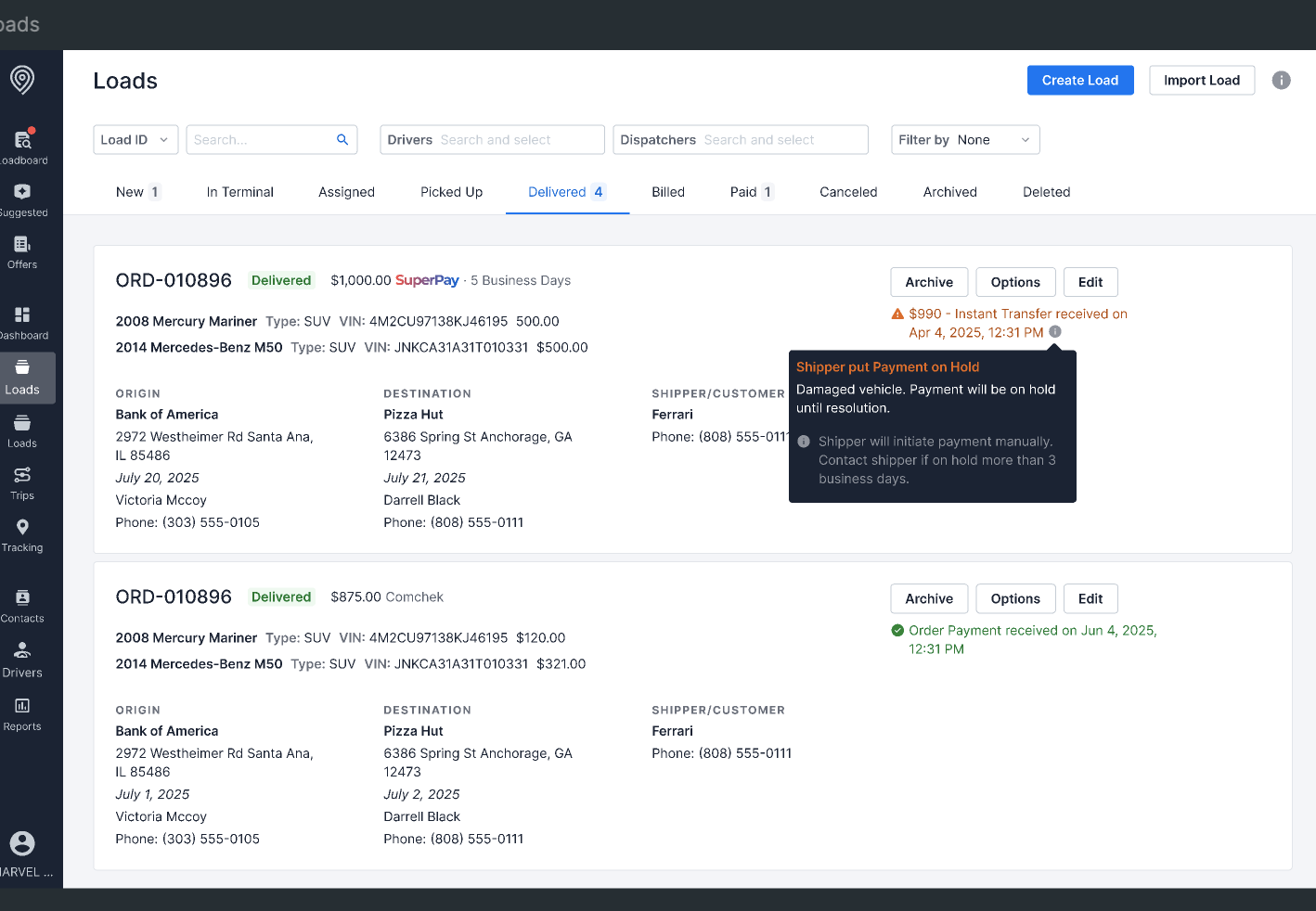
Task: Click the "$1,000.00" amount
Action: point(361,280)
